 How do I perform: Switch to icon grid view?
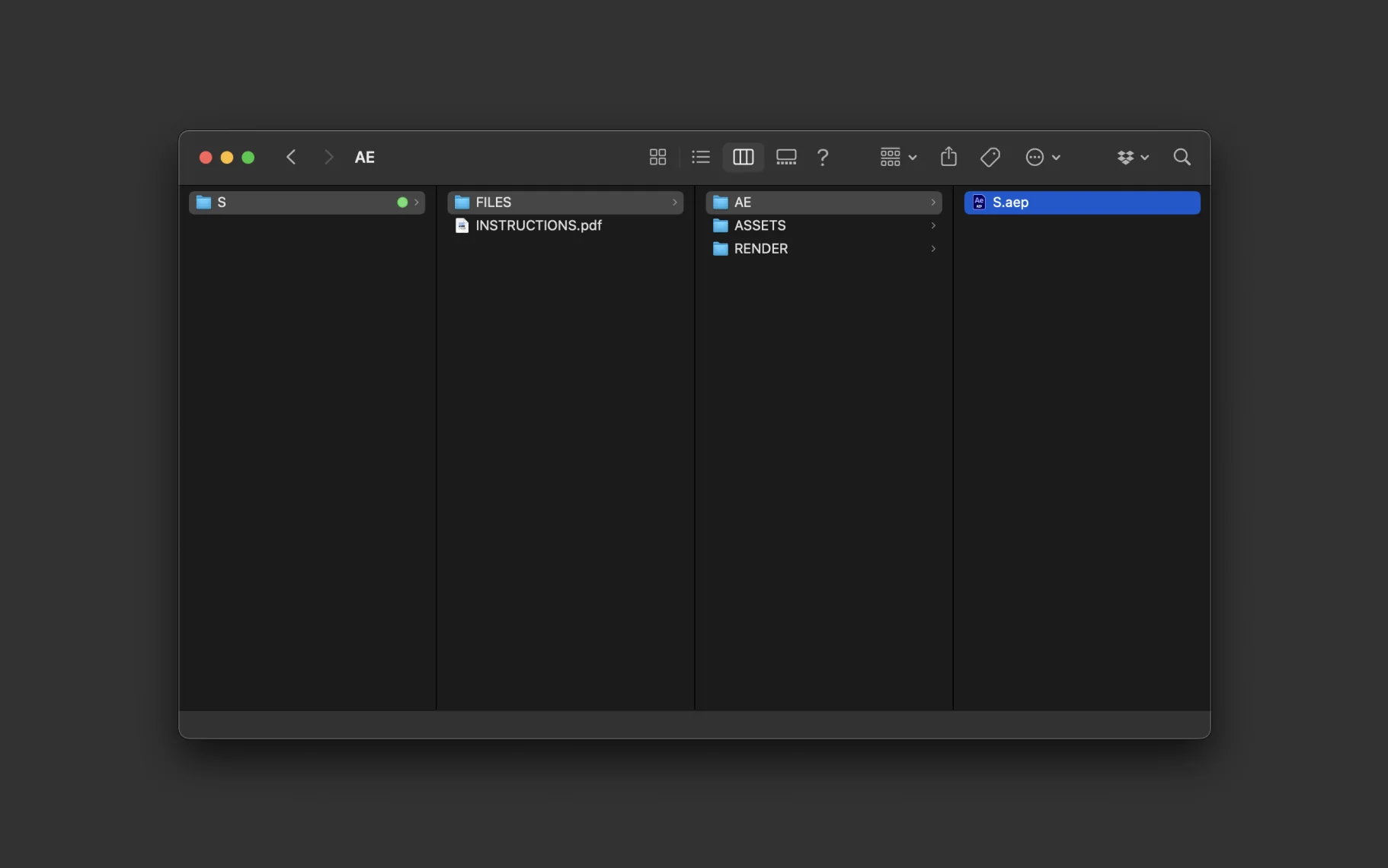tap(657, 157)
